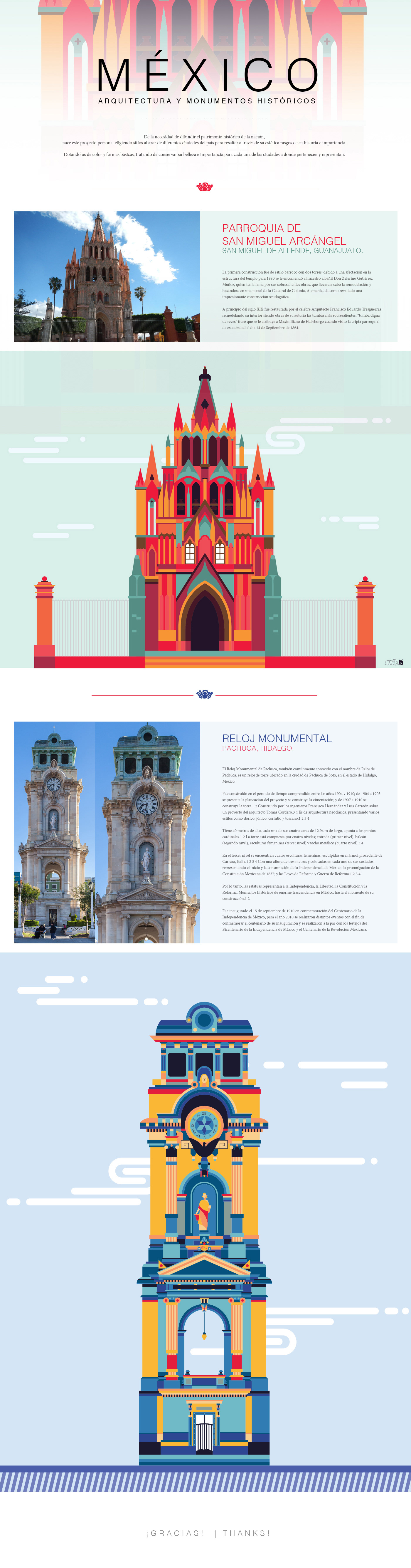Click the red lotus divider icon
Image resolution: width=411 pixels, height=1568 pixels.
[205, 187]
